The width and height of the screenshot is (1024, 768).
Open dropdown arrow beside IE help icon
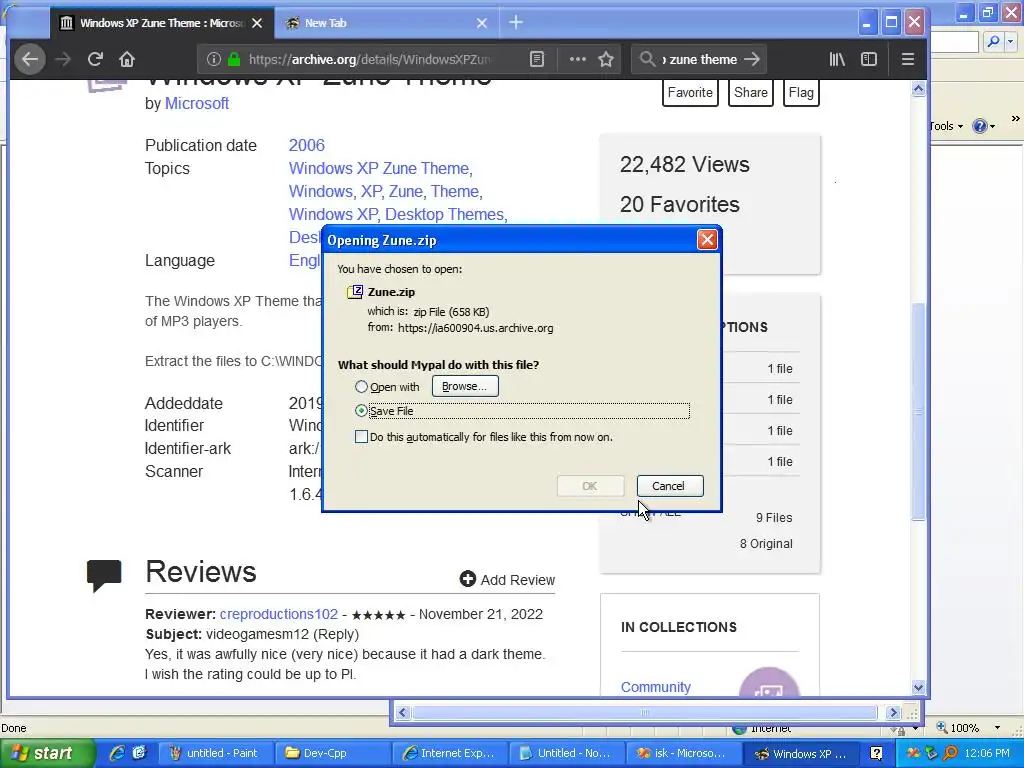coord(993,126)
